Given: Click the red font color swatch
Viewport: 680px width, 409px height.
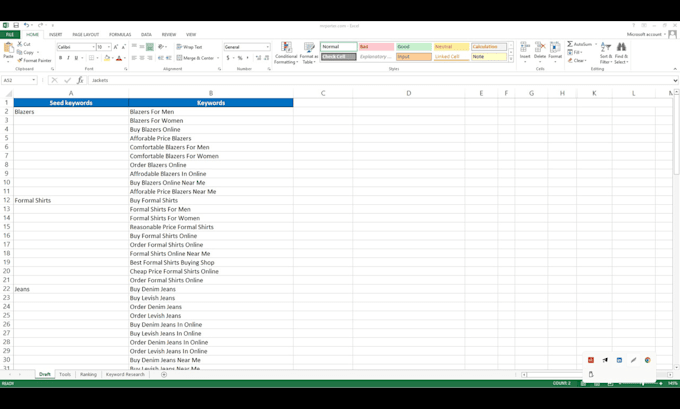Looking at the screenshot, I should coord(119,58).
